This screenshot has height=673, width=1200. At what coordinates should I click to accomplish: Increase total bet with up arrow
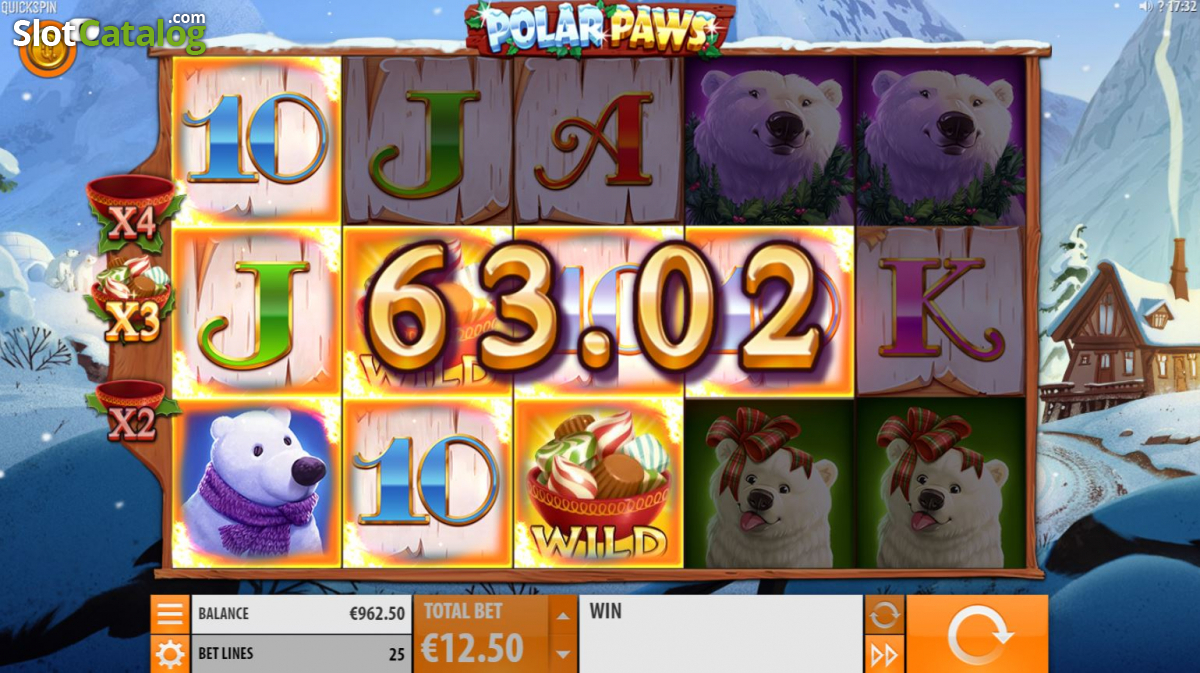[x=563, y=615]
